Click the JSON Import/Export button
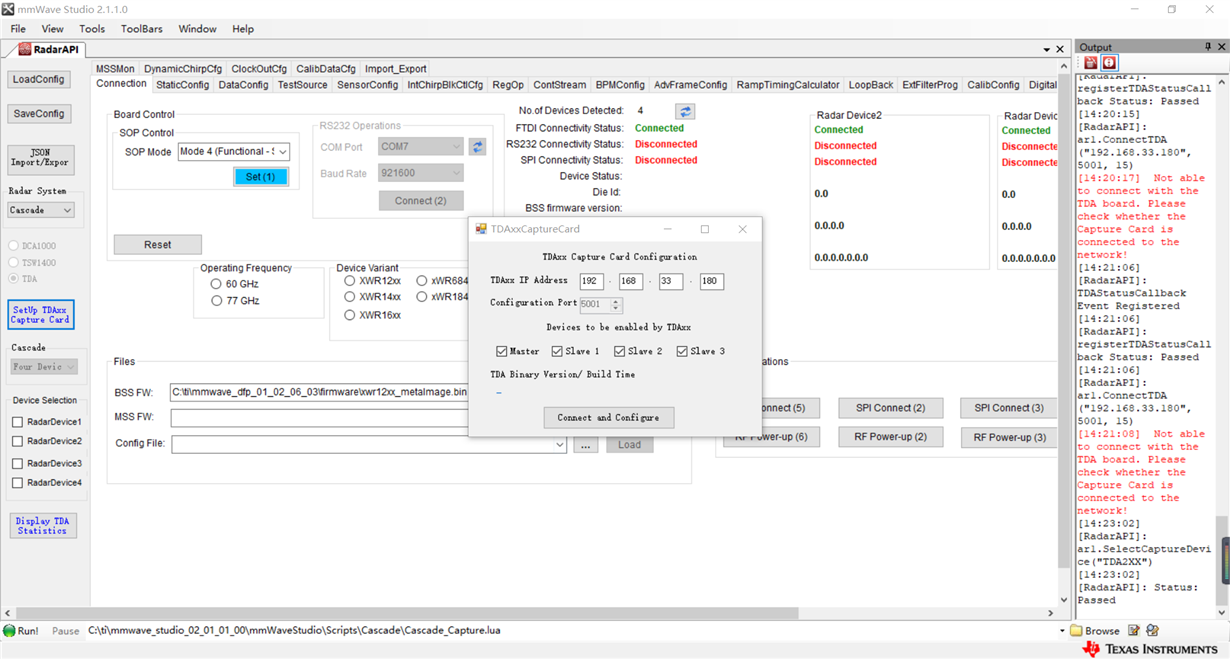The height and width of the screenshot is (659, 1230). click(x=41, y=158)
